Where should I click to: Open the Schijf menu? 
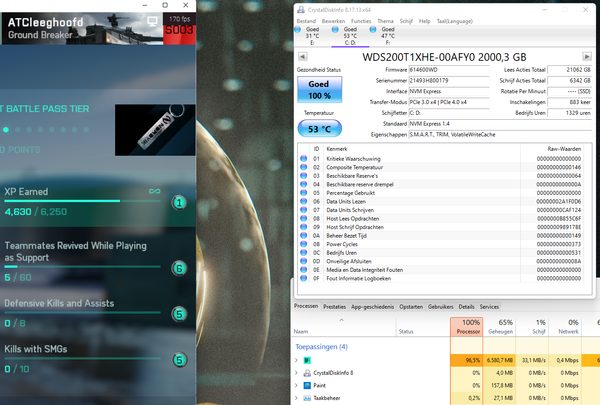pyautogui.click(x=406, y=21)
